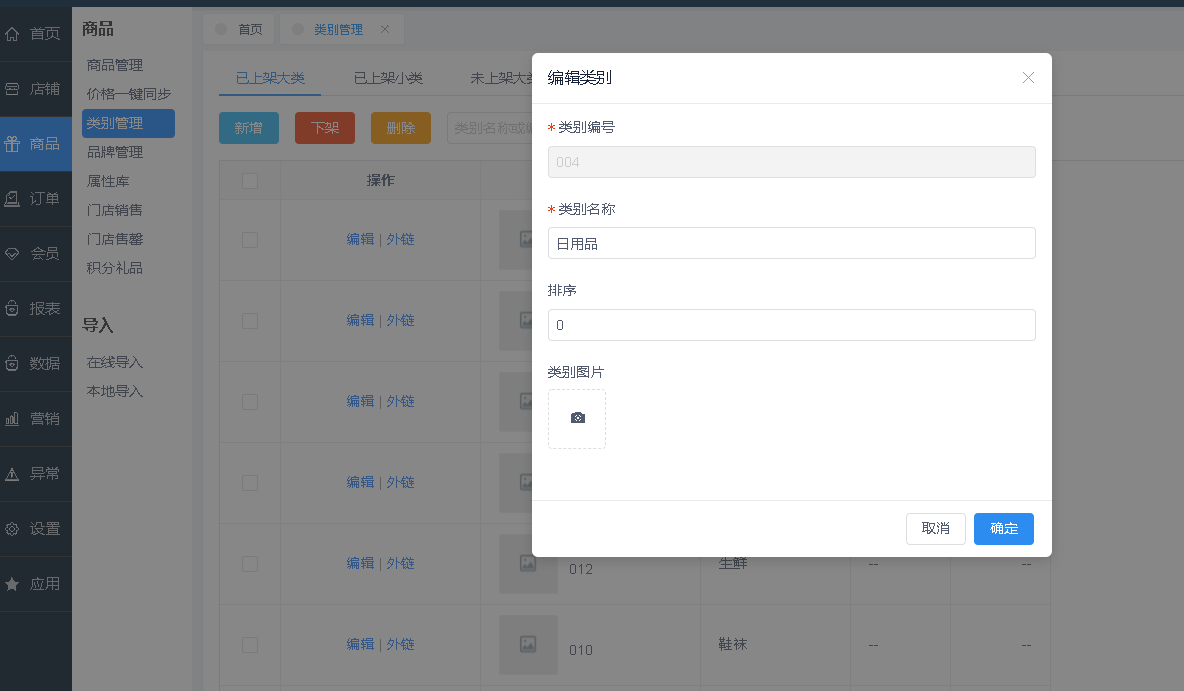Screen dimensions: 1184x691
Task: Click the disabled 类别编号 field 004
Action: tap(791, 162)
